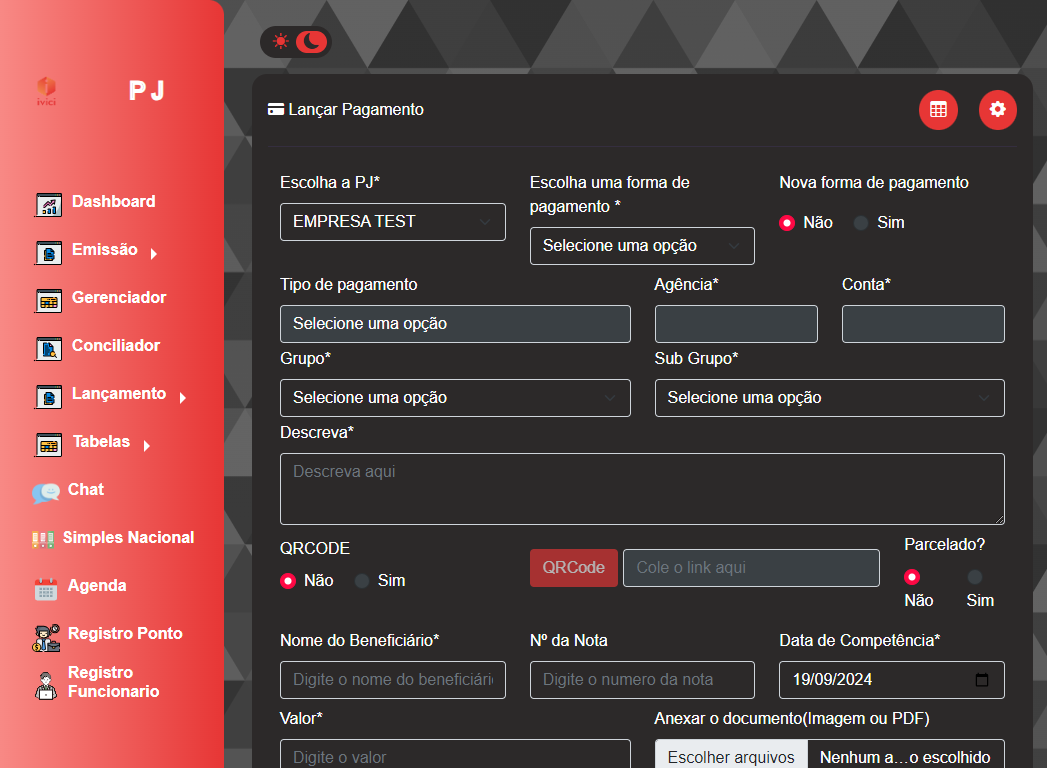The image size is (1047, 768).
Task: Open the Grupo dropdown
Action: click(x=455, y=398)
